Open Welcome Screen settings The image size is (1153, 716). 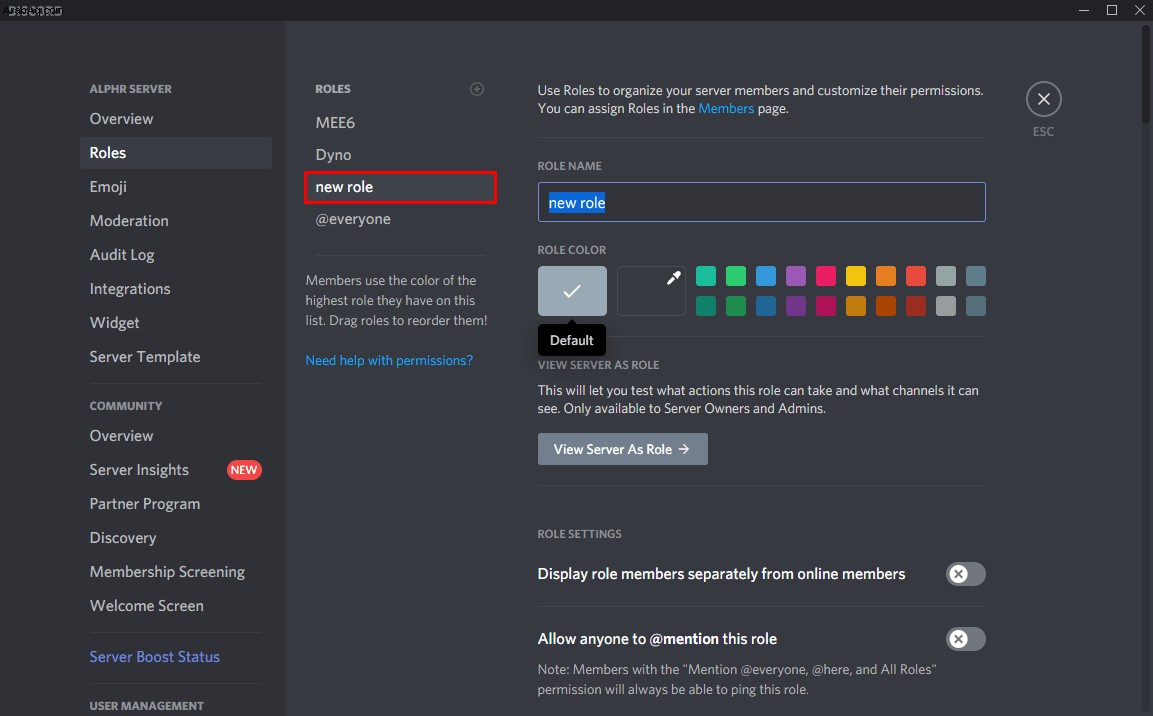(x=176, y=606)
